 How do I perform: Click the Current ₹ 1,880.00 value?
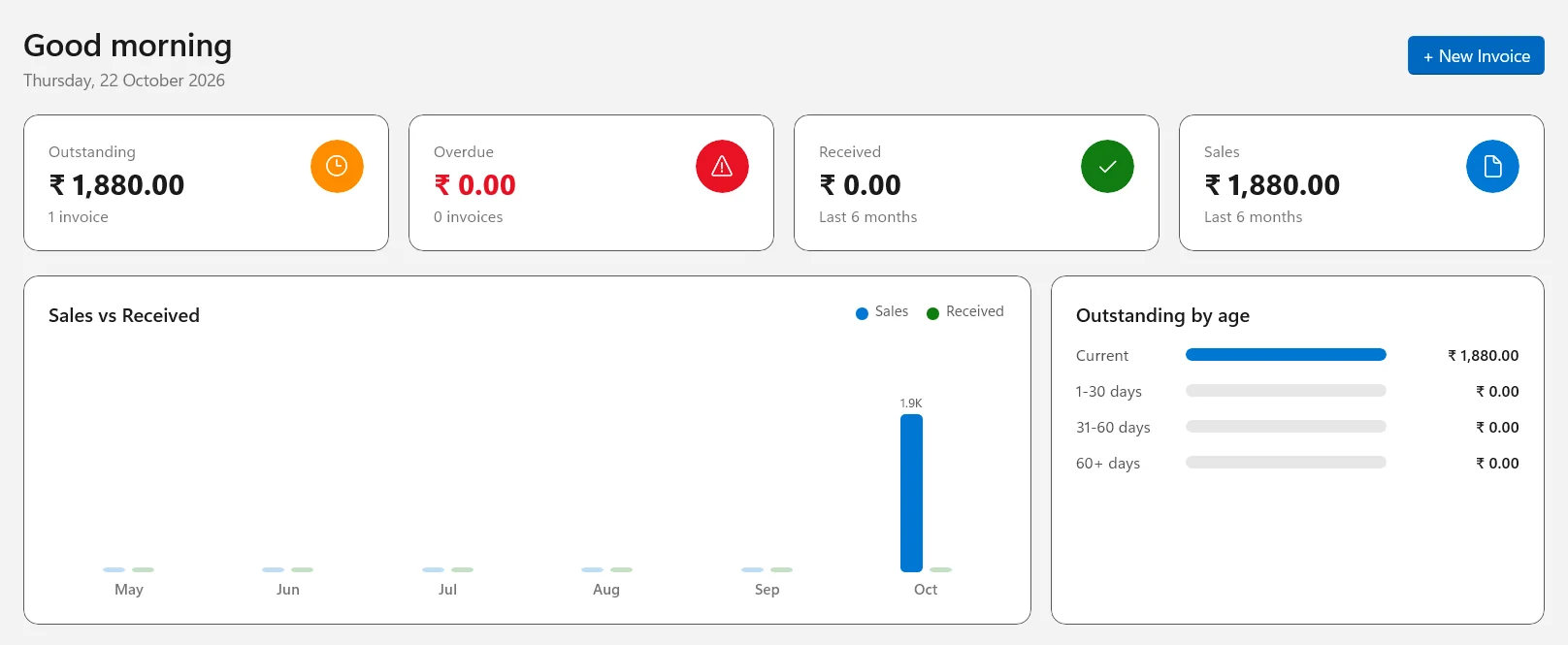click(x=1483, y=356)
